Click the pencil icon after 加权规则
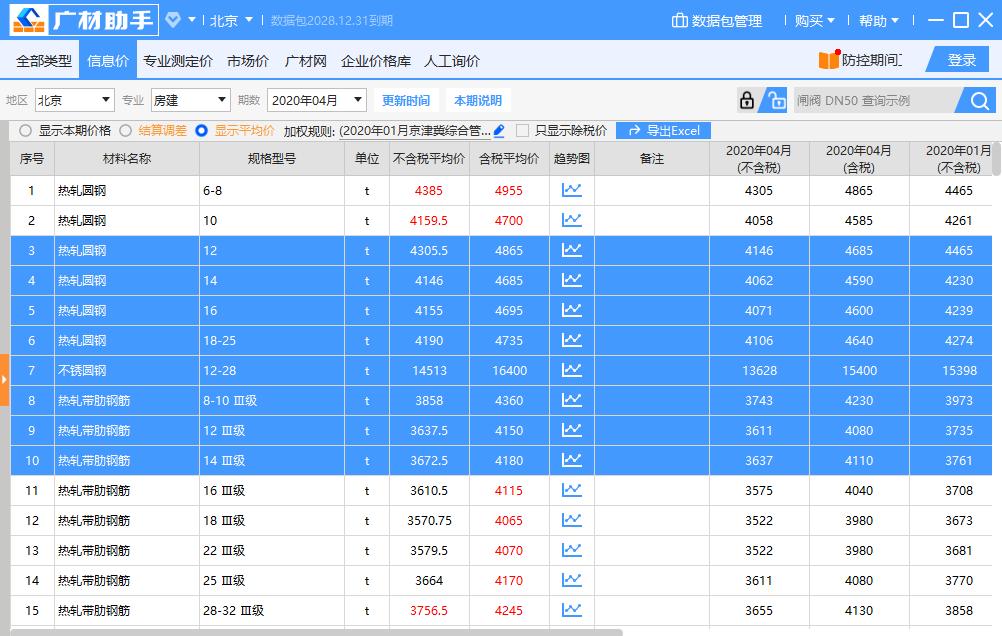This screenshot has height=636, width=1002. (x=499, y=130)
